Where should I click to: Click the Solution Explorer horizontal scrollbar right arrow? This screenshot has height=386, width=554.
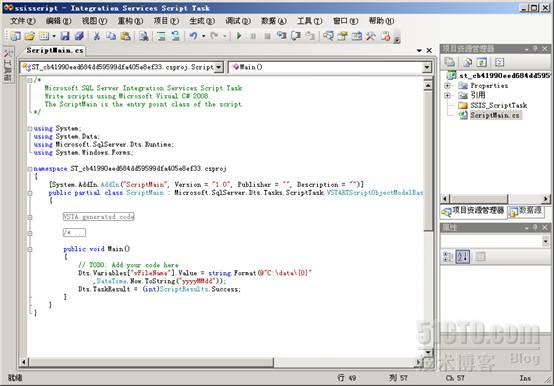tap(546, 199)
